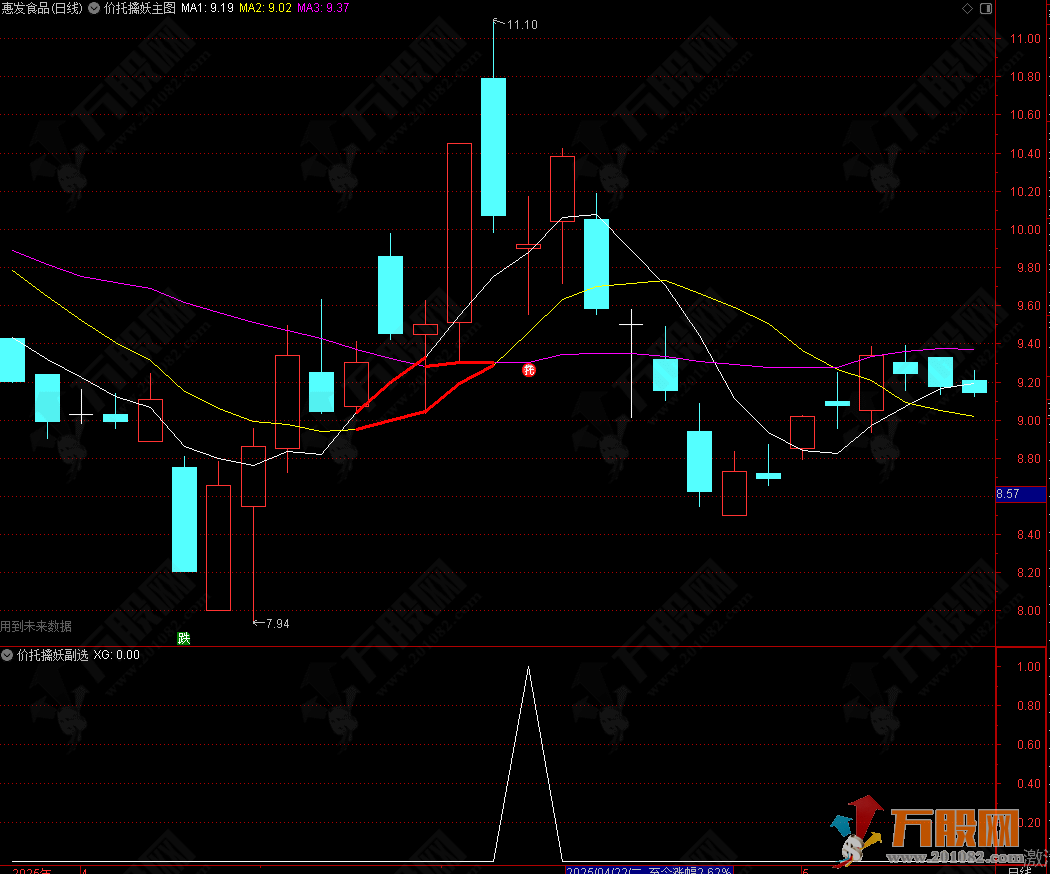Select the yellow MA2: 9.02 legend label

(x=266, y=7)
